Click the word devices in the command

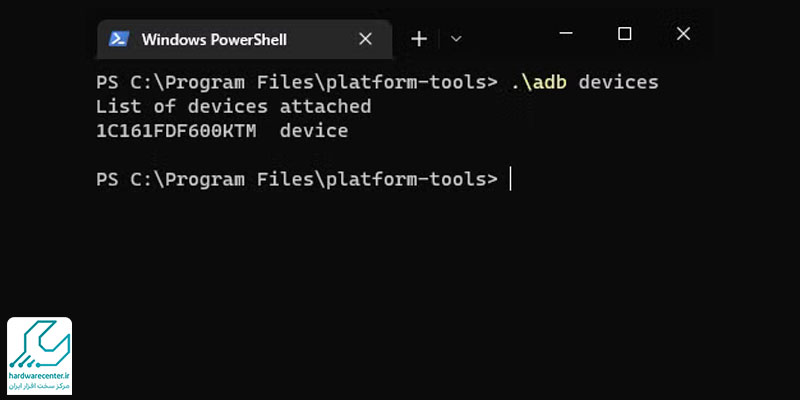pos(619,82)
